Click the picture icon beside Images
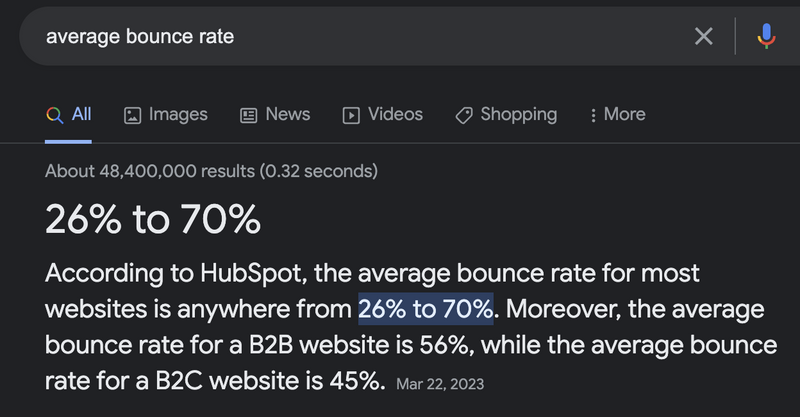 click(x=132, y=115)
